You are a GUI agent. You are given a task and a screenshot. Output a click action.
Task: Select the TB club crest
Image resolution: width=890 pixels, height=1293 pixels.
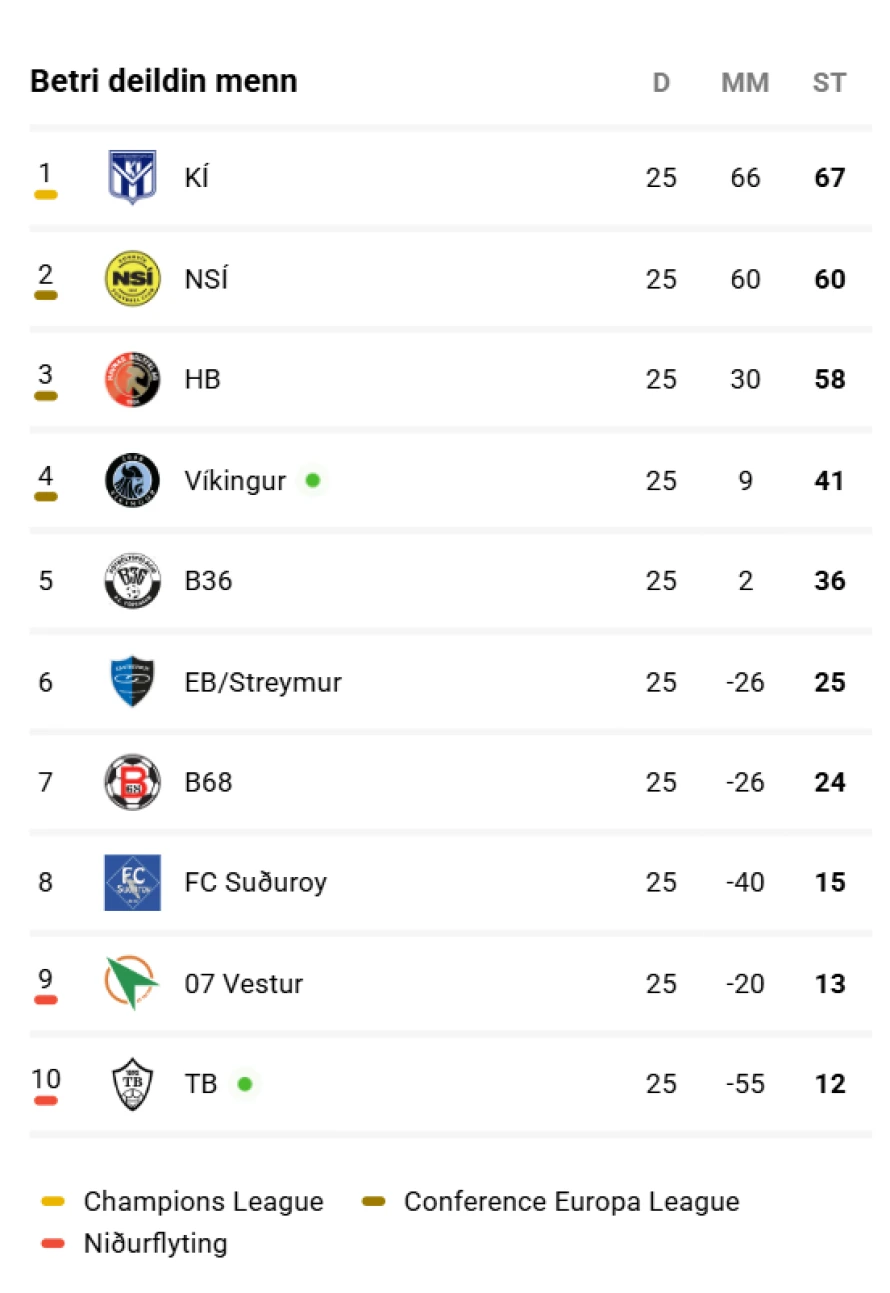[132, 1084]
